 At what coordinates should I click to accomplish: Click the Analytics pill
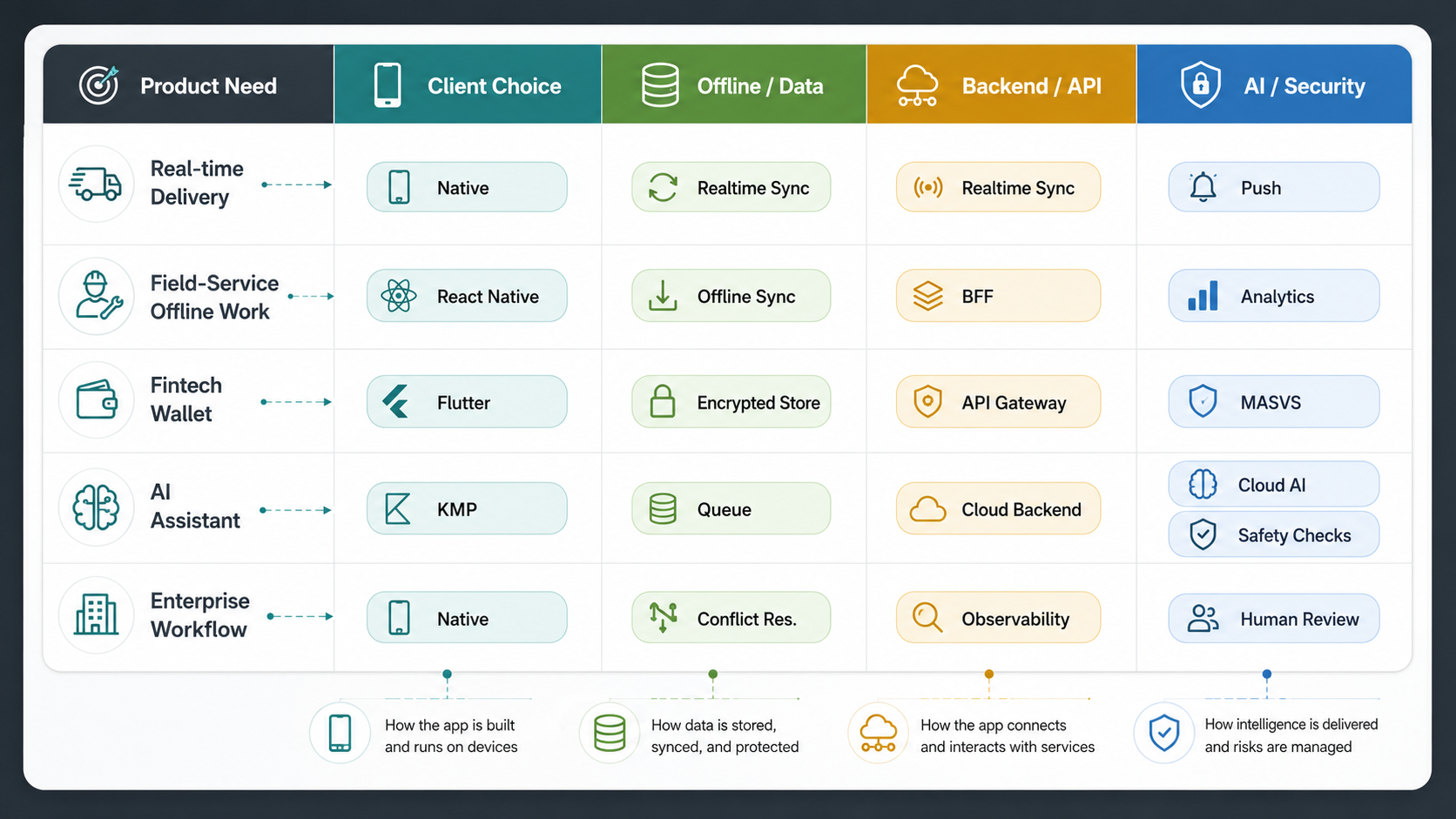point(1274,296)
